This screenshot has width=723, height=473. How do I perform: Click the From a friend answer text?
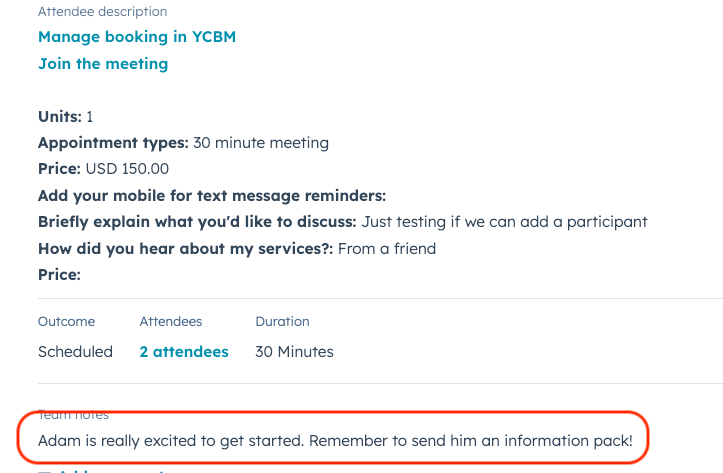coord(387,249)
